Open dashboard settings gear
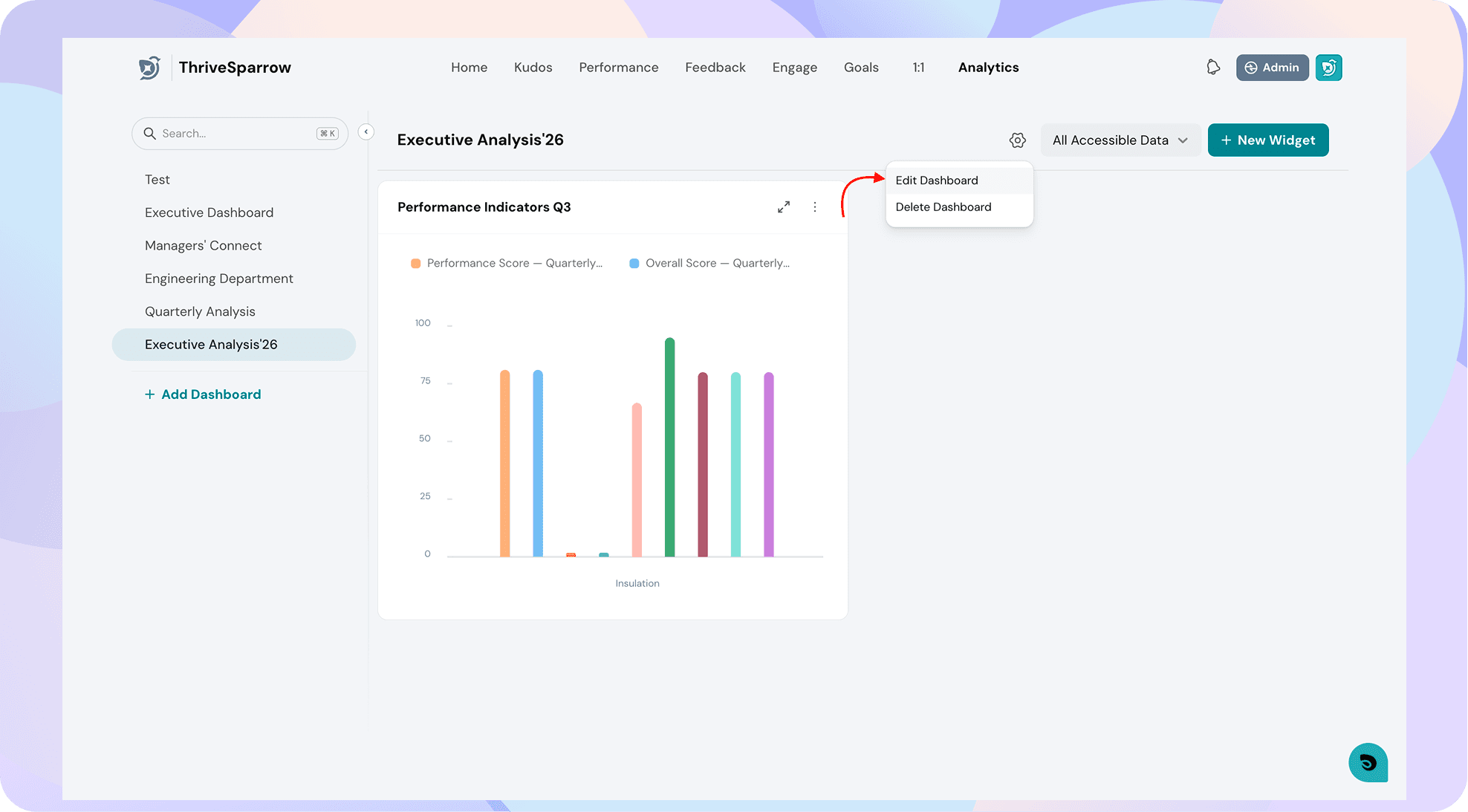The image size is (1468, 812). (x=1018, y=140)
